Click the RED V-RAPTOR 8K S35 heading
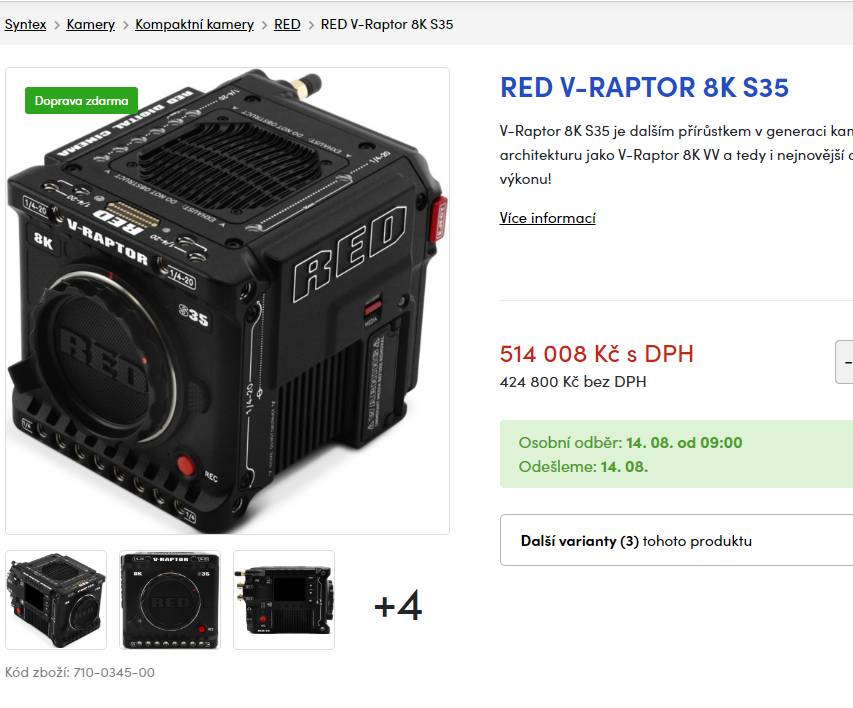This screenshot has width=853, height=708. (644, 88)
